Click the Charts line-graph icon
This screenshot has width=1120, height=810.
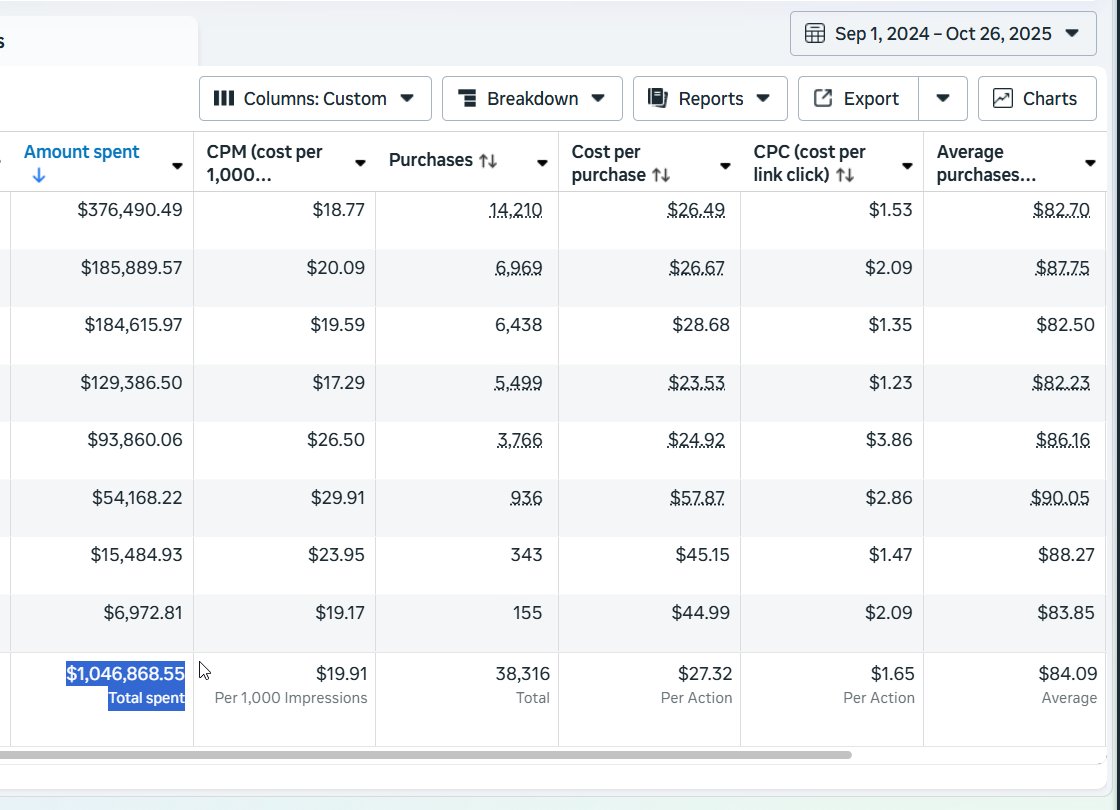click(1003, 99)
